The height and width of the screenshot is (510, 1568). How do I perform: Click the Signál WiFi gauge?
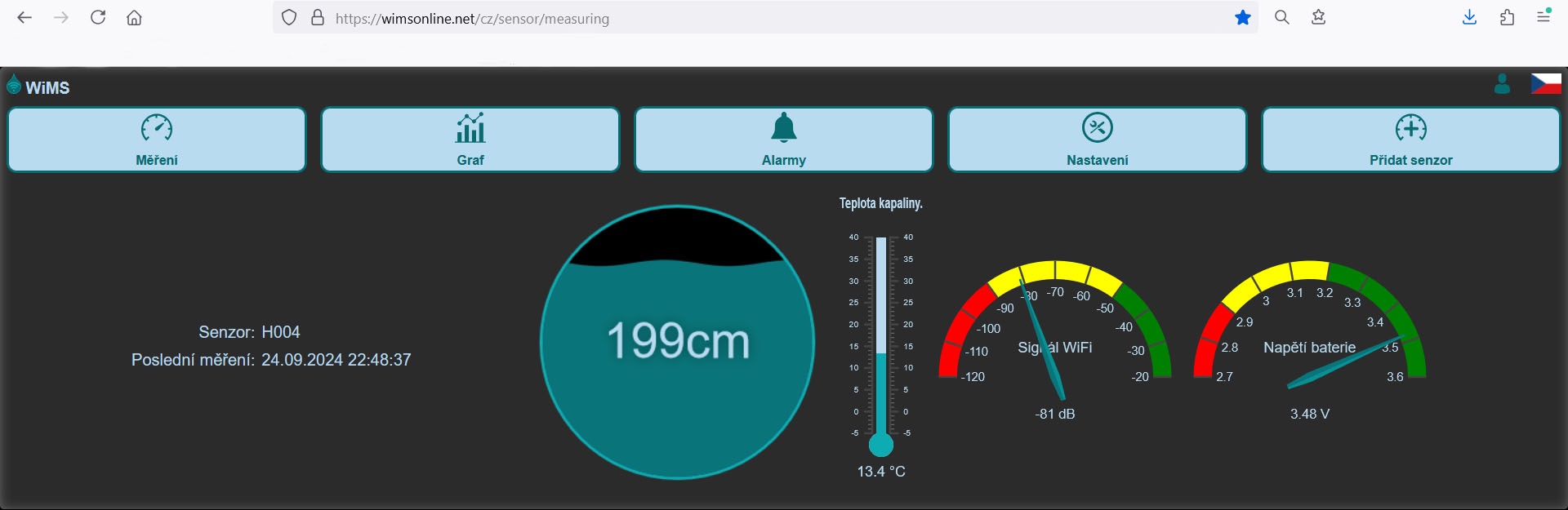point(1054,335)
